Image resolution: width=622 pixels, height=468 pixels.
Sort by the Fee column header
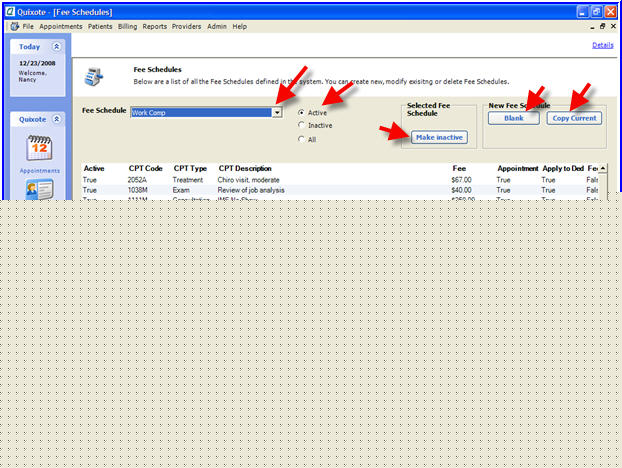(x=459, y=169)
